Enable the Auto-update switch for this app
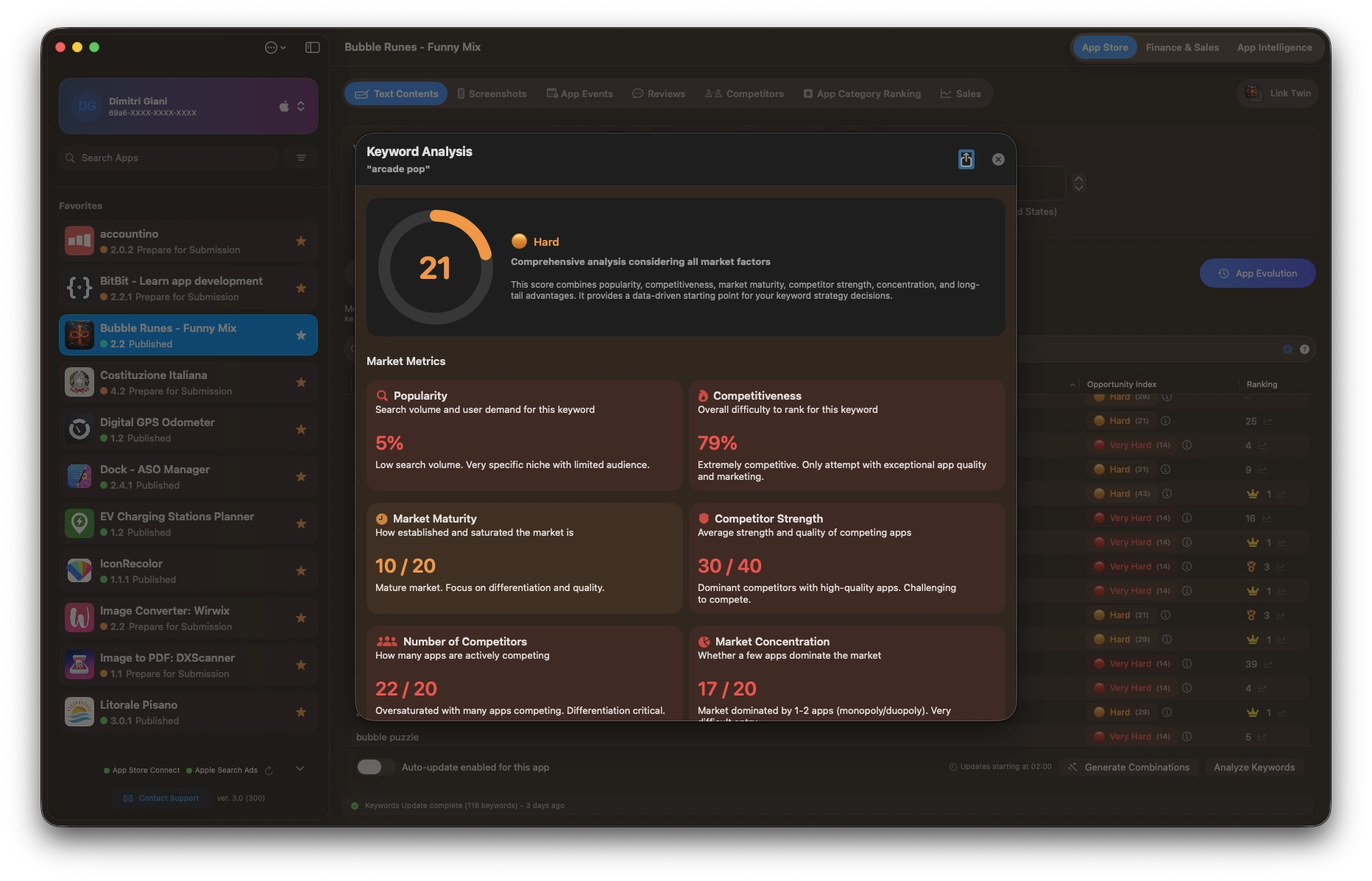Screen dimensions: 1372x881 pyautogui.click(x=369, y=767)
